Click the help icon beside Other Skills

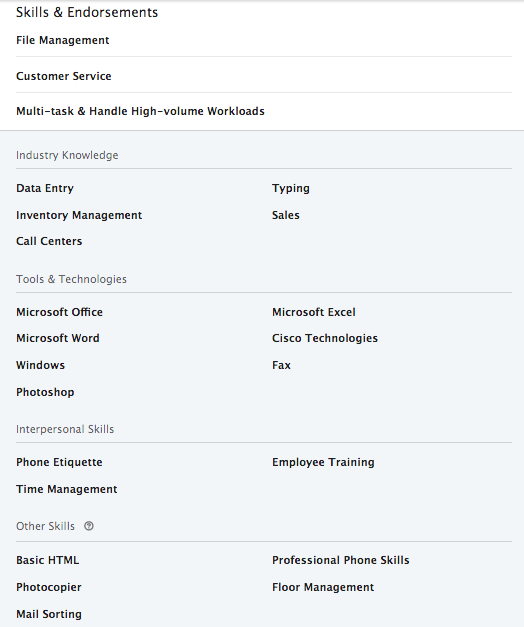[89, 526]
